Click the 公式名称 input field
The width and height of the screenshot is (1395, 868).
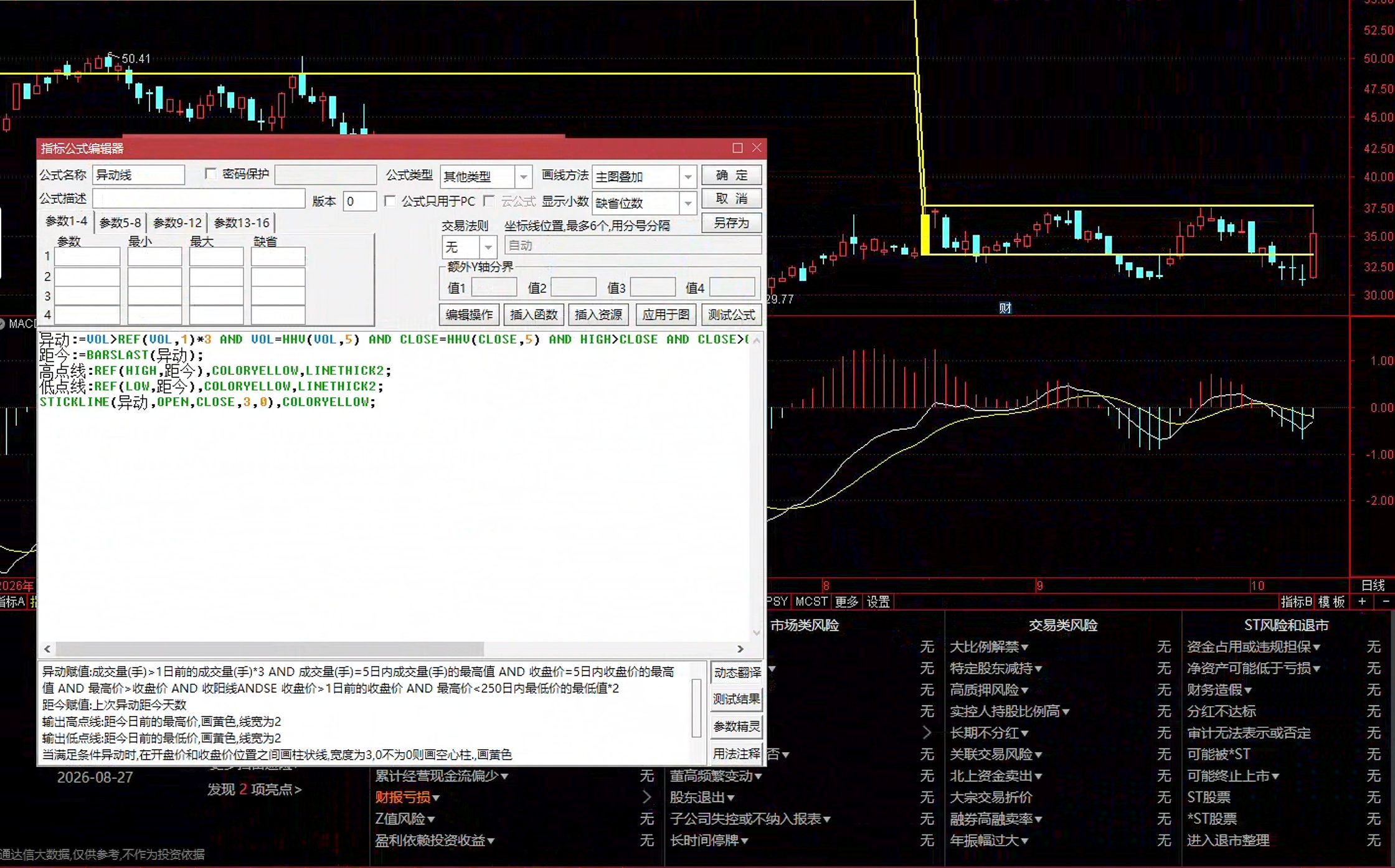(x=139, y=175)
